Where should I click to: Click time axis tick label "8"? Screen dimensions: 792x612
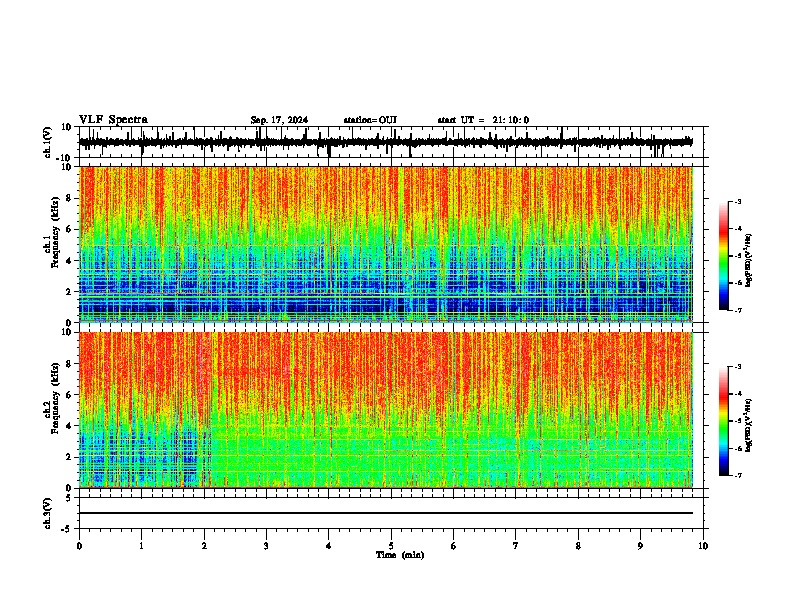pos(578,546)
